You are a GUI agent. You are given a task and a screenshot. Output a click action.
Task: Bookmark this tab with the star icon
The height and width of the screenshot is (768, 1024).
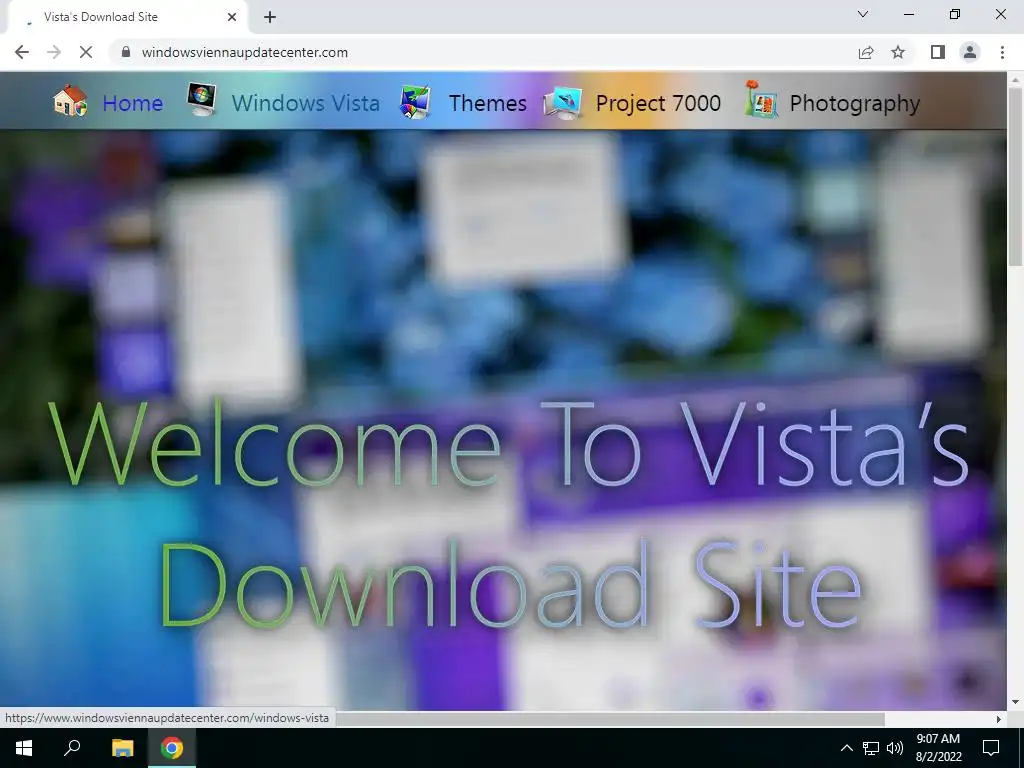point(898,52)
